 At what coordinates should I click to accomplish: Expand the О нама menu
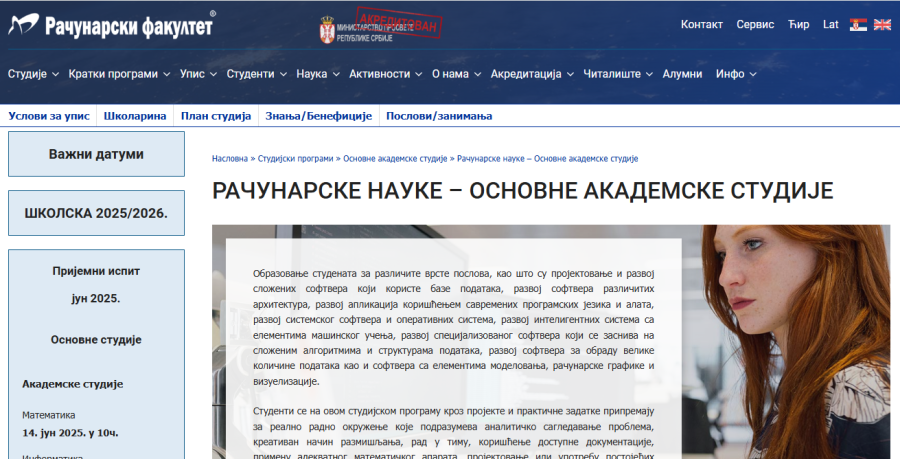coord(456,74)
